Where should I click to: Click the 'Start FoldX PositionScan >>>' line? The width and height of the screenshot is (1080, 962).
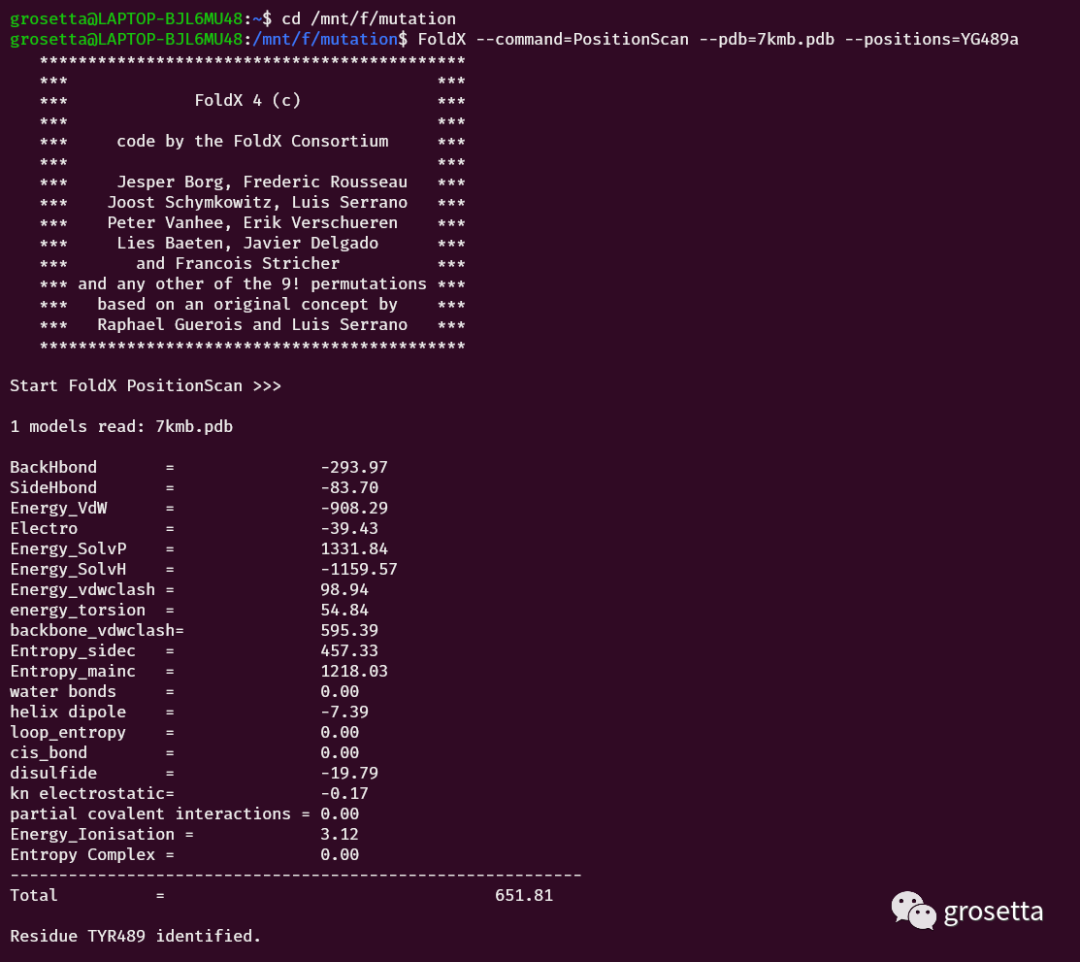tap(145, 386)
